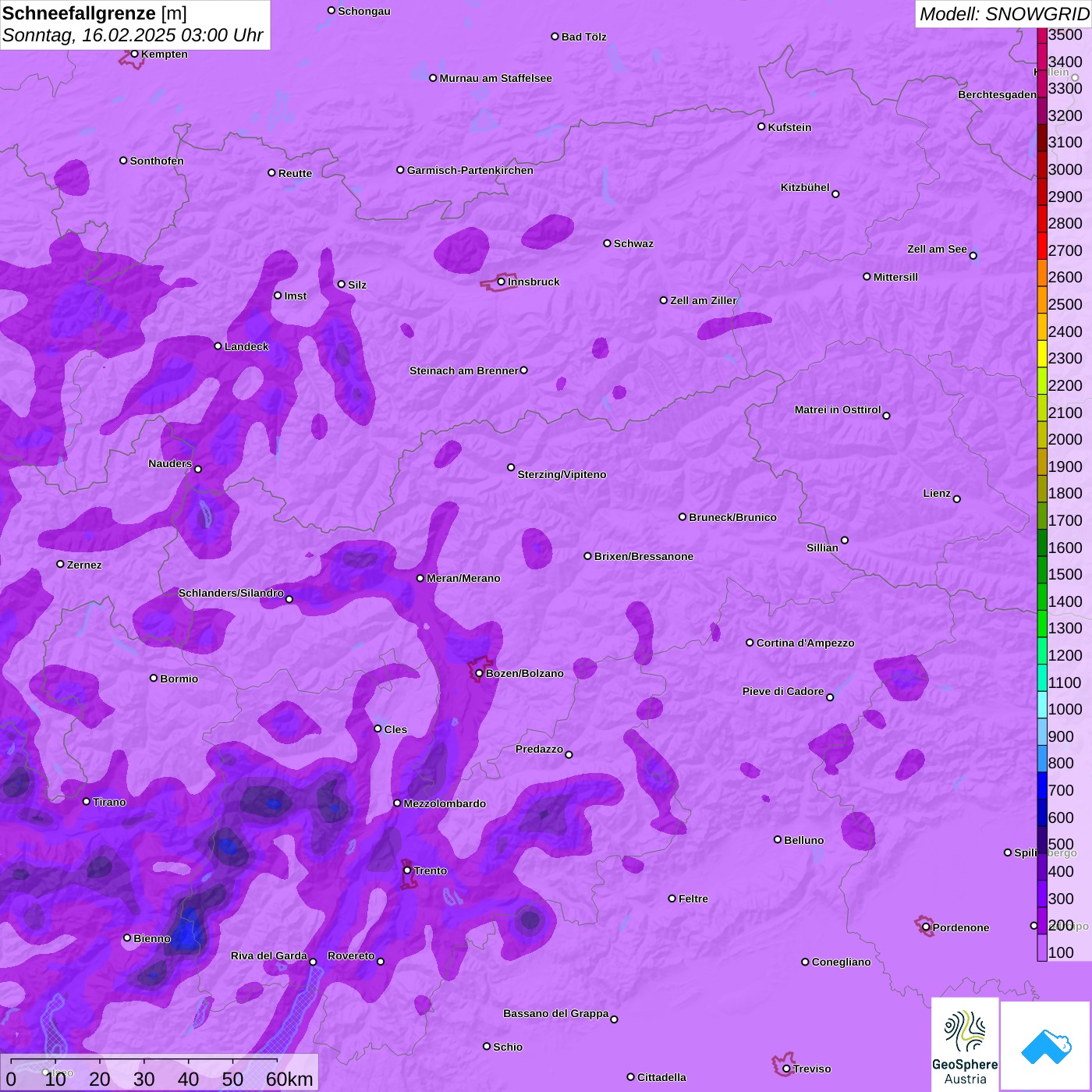Image resolution: width=1092 pixels, height=1092 pixels.
Task: Select the Kufstein city marker dot
Action: 761,126
